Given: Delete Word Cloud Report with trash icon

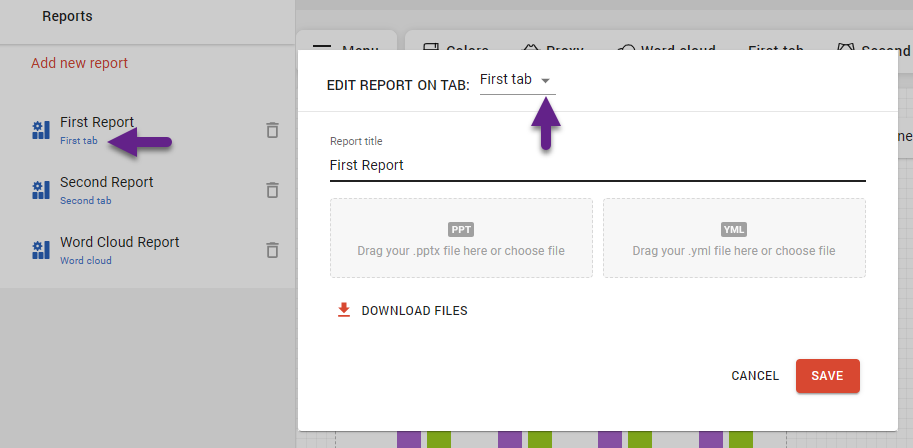Looking at the screenshot, I should tap(272, 250).
